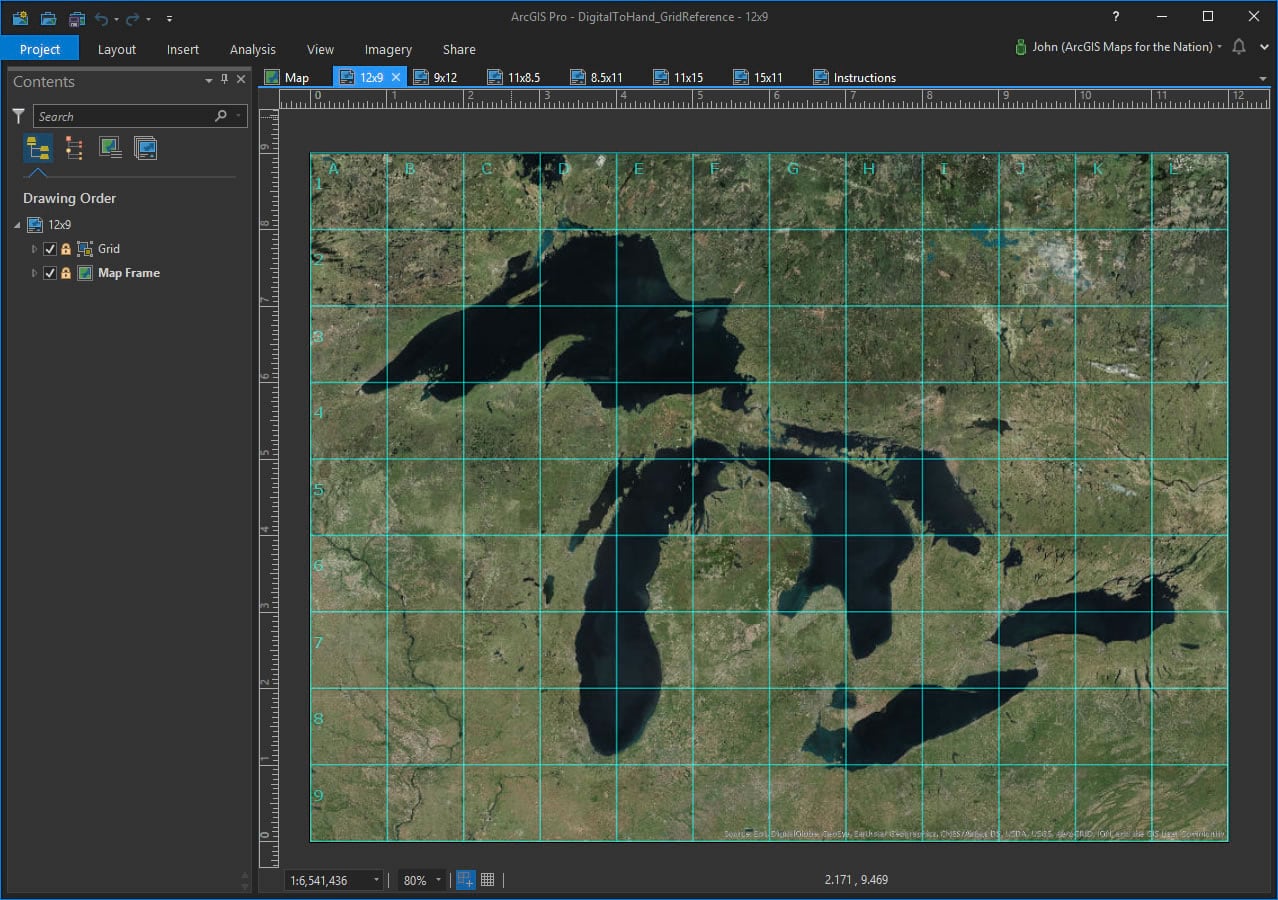
Task: Open the 80% zoom level dropdown
Action: [438, 880]
